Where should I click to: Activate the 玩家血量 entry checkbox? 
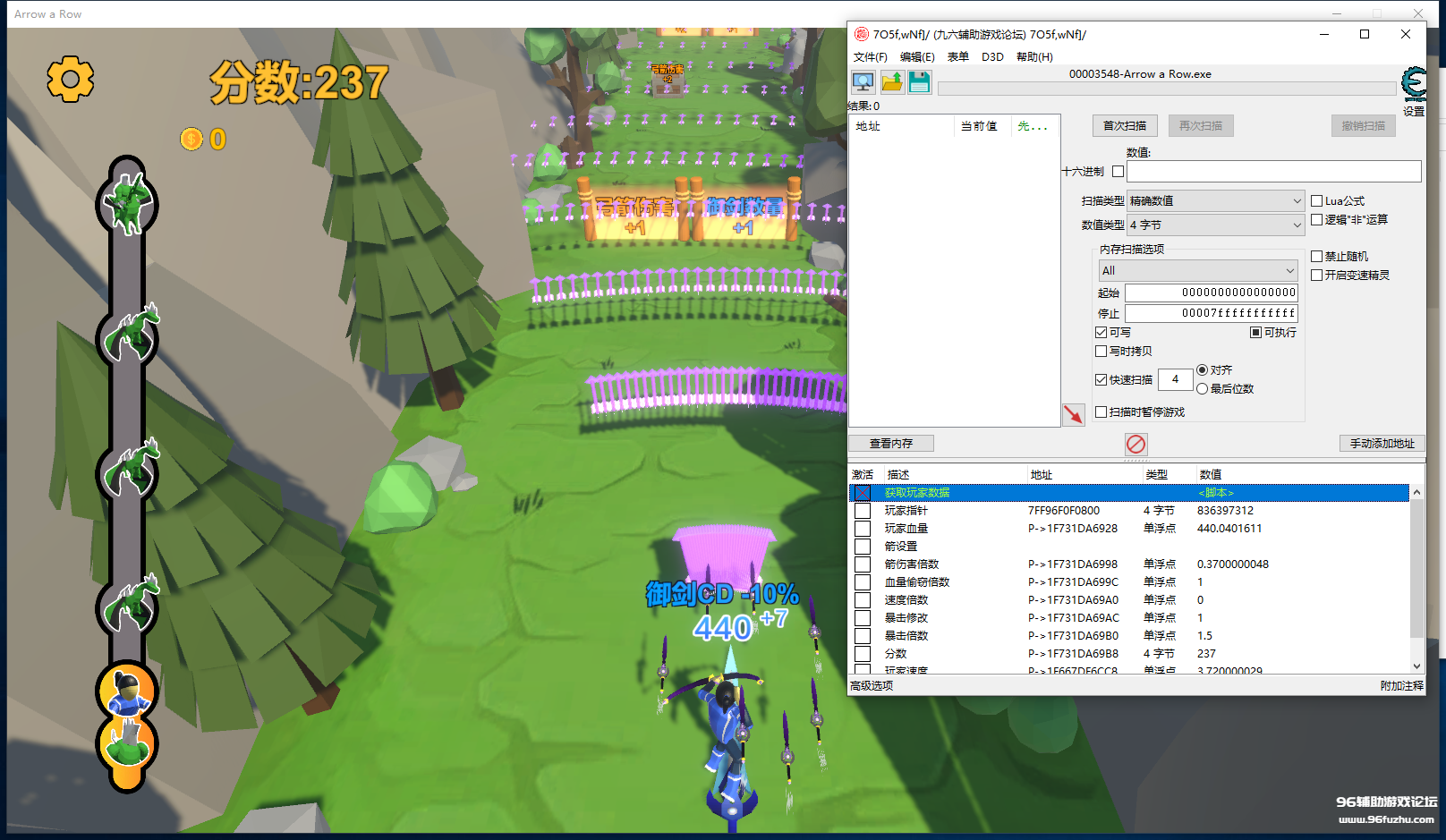[x=863, y=529]
